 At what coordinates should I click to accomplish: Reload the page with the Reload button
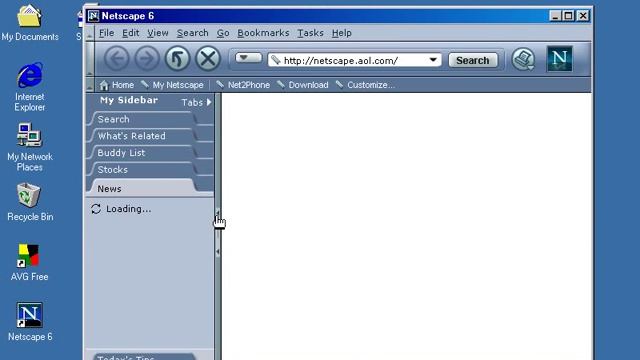click(x=178, y=59)
